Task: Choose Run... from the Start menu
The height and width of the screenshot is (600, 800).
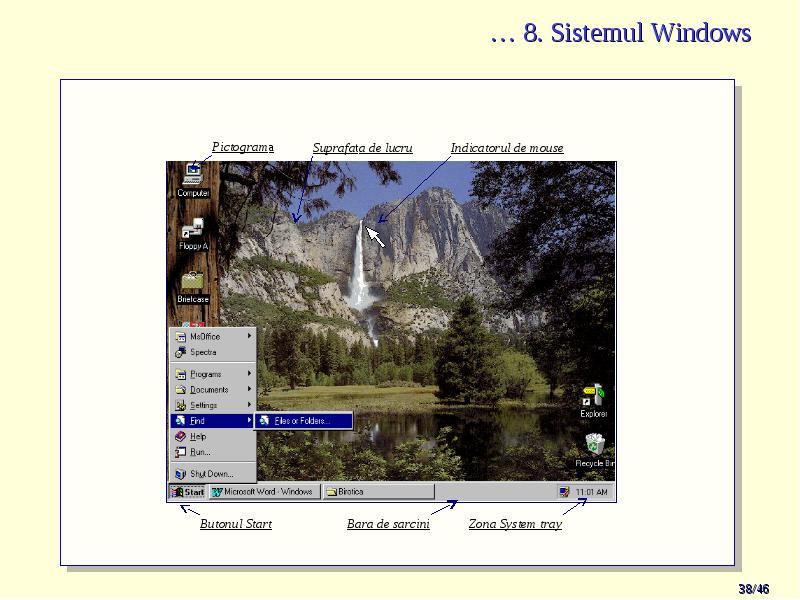Action: 213,452
